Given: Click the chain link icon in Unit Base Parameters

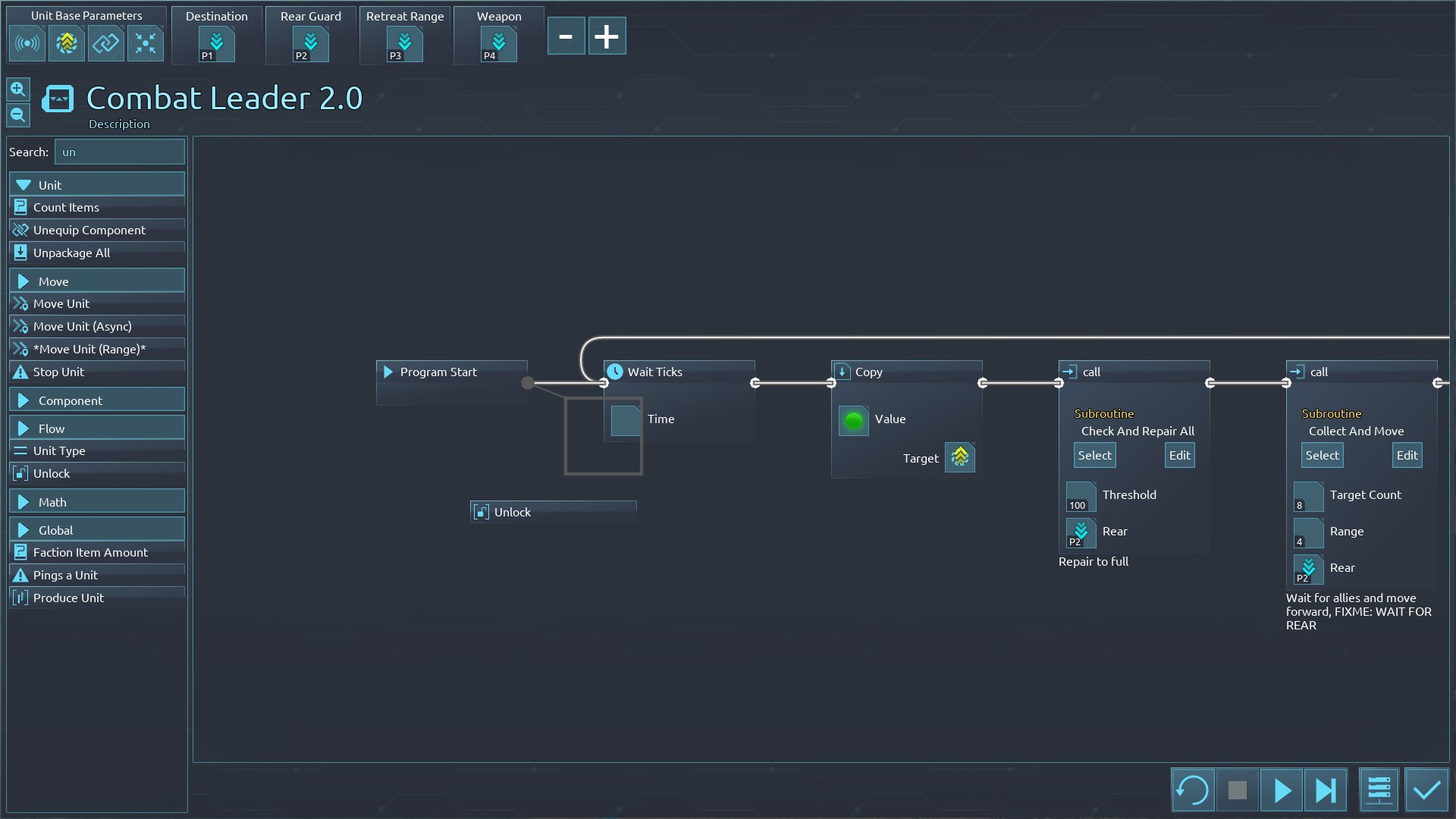Looking at the screenshot, I should (105, 43).
